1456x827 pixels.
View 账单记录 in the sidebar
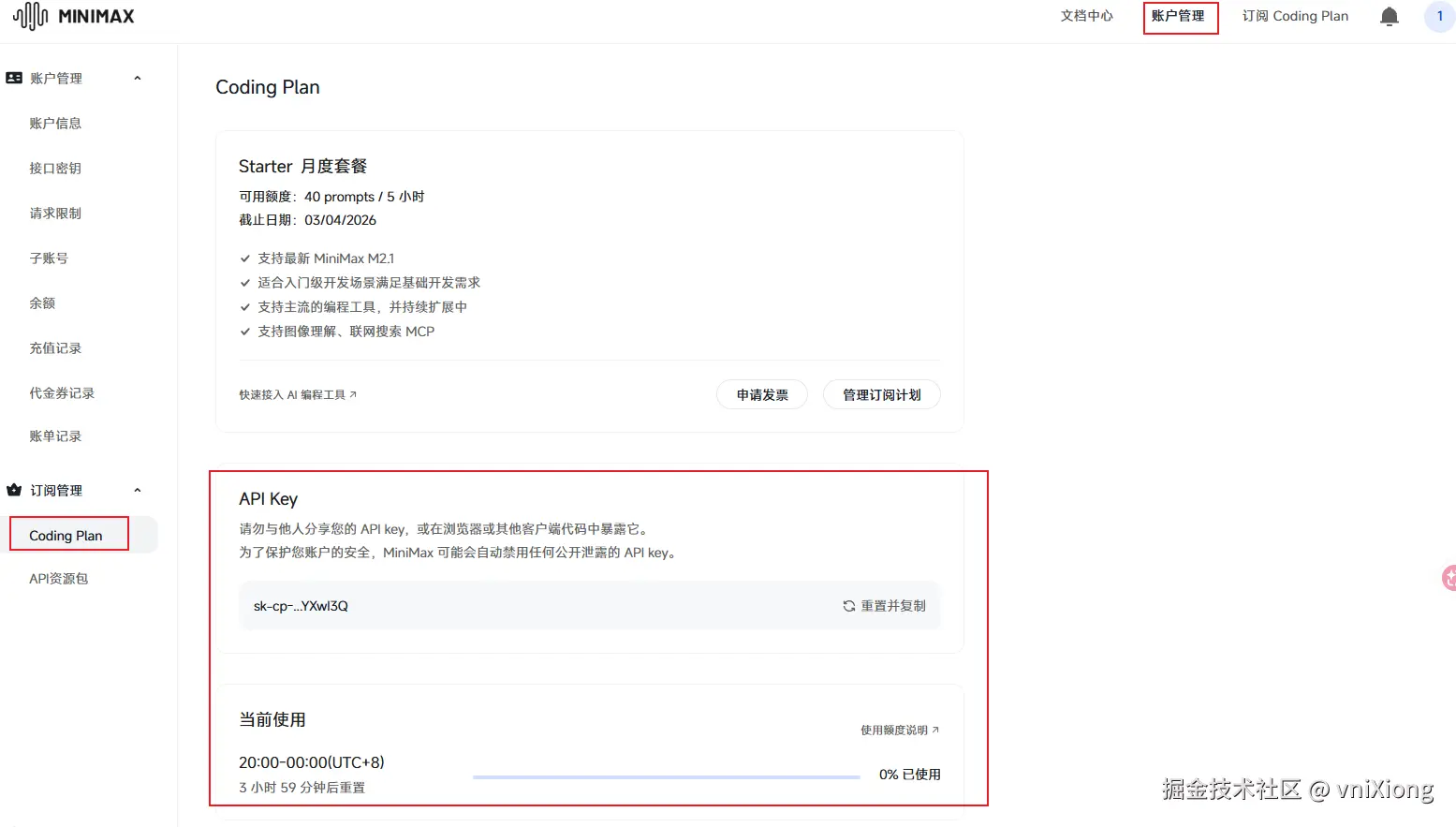click(x=55, y=436)
